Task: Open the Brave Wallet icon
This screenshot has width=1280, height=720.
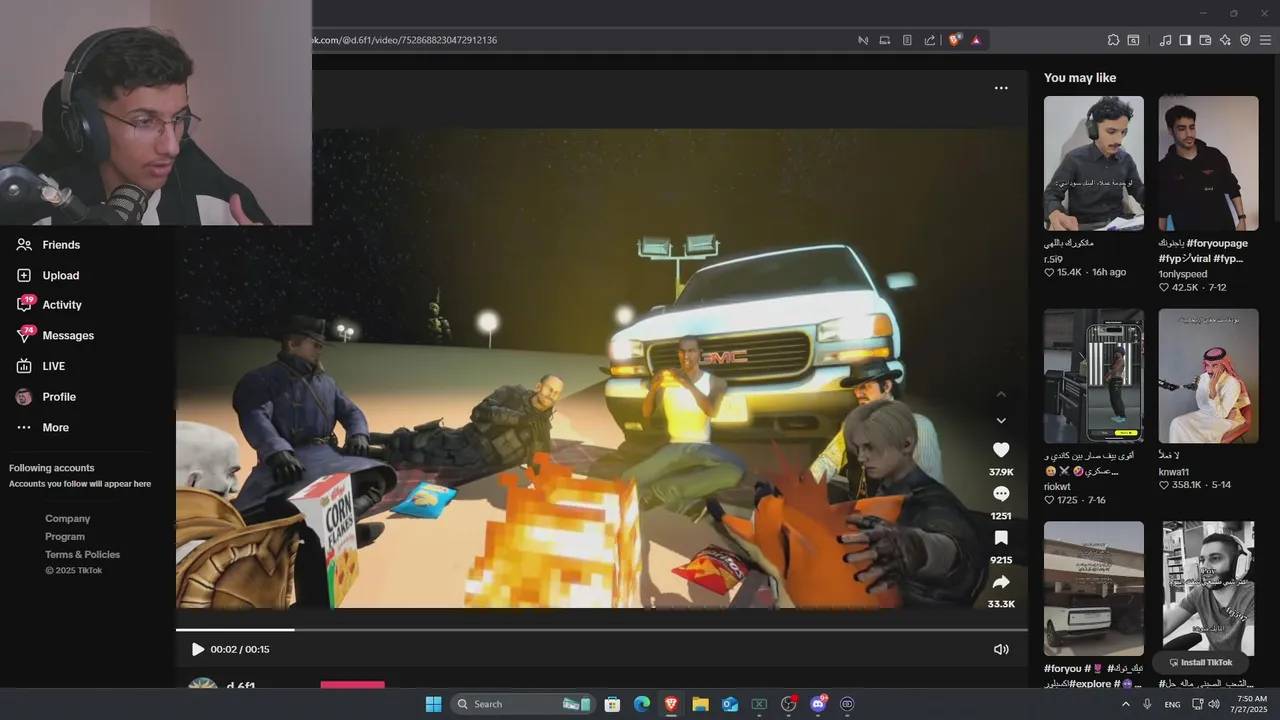Action: 1205,40
